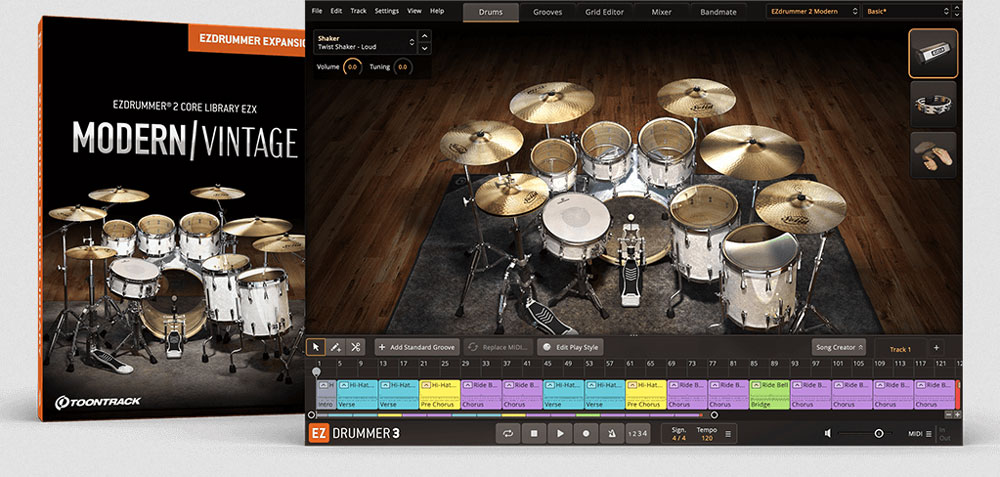
Task: Click the Tuning knob
Action: pos(403,67)
